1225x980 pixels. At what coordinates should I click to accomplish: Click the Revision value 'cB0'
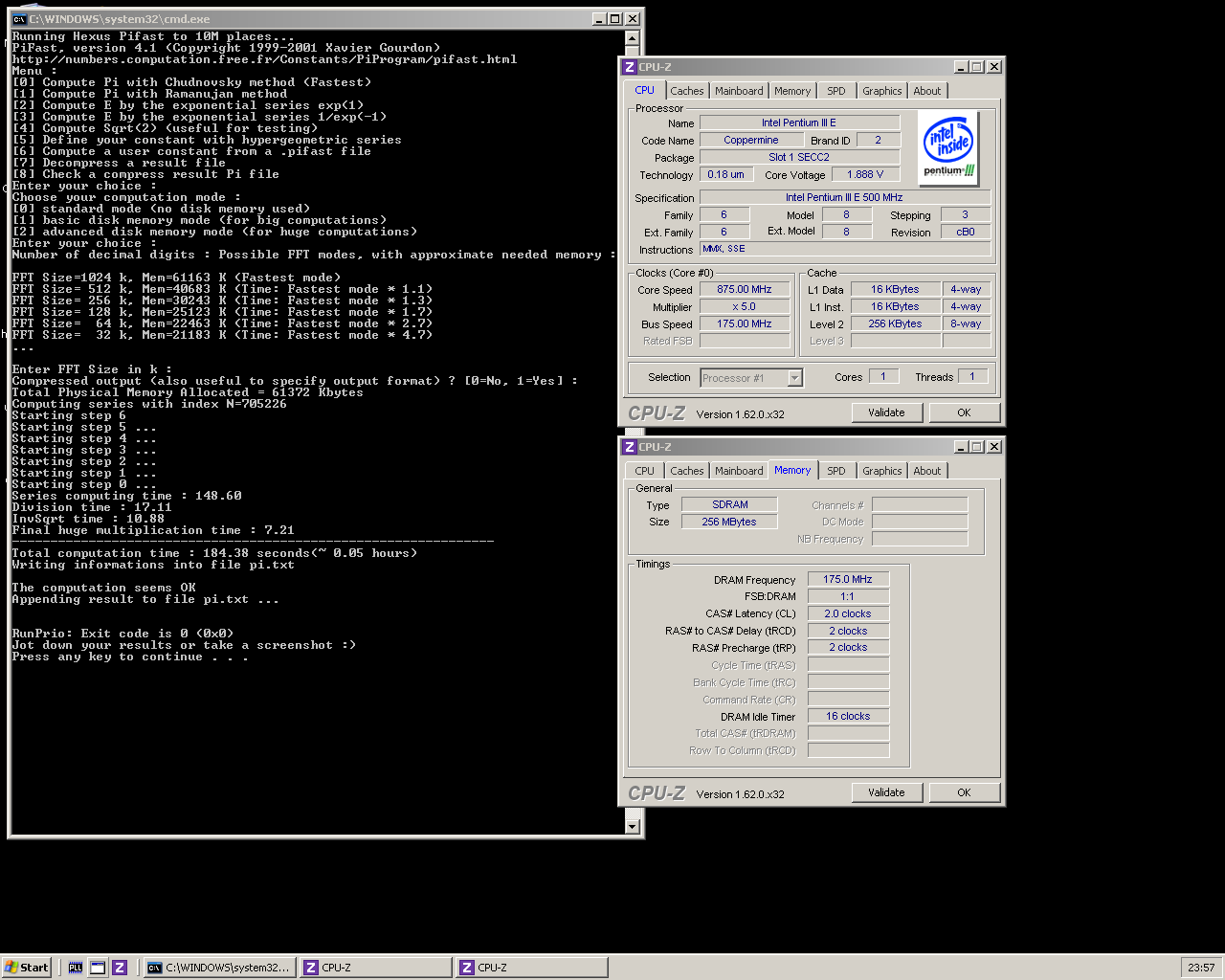point(965,232)
